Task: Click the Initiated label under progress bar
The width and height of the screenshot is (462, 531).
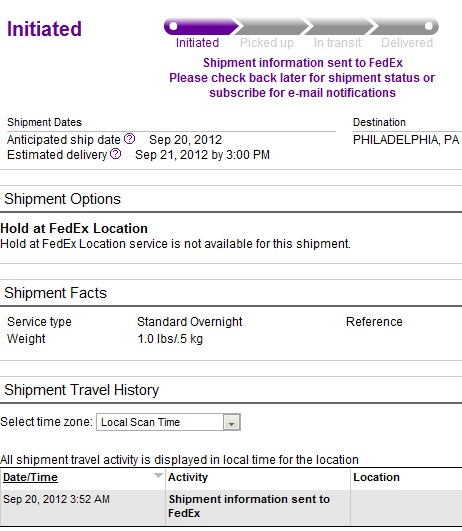Action: (x=197, y=43)
